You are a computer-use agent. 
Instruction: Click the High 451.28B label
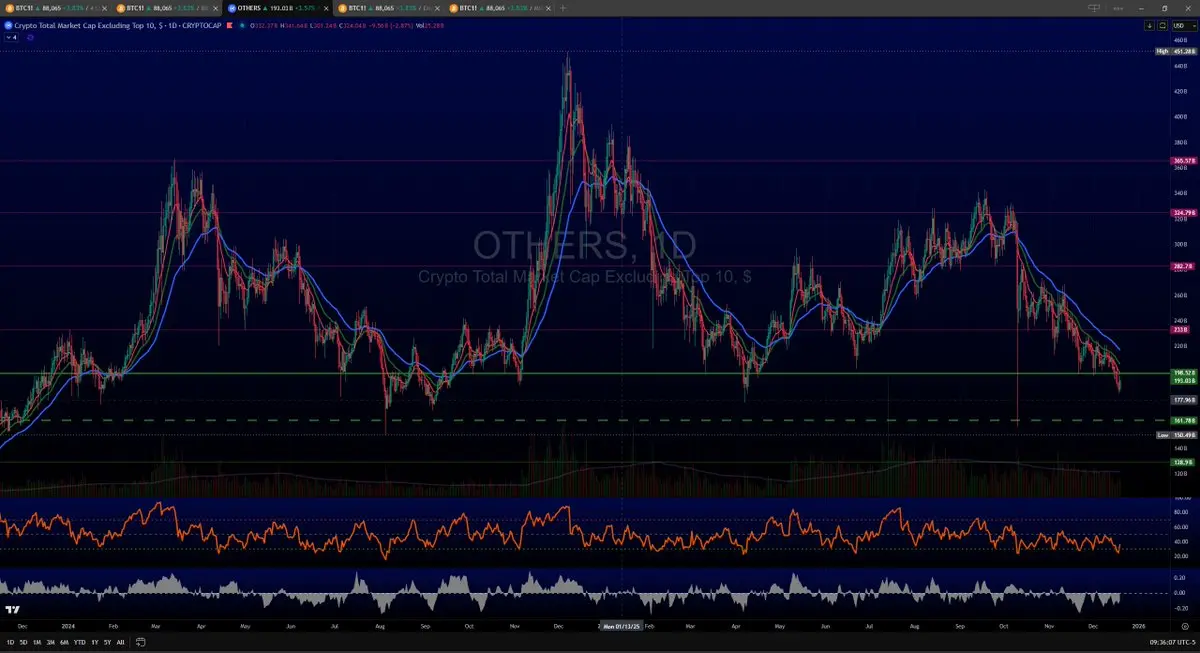pos(1176,50)
